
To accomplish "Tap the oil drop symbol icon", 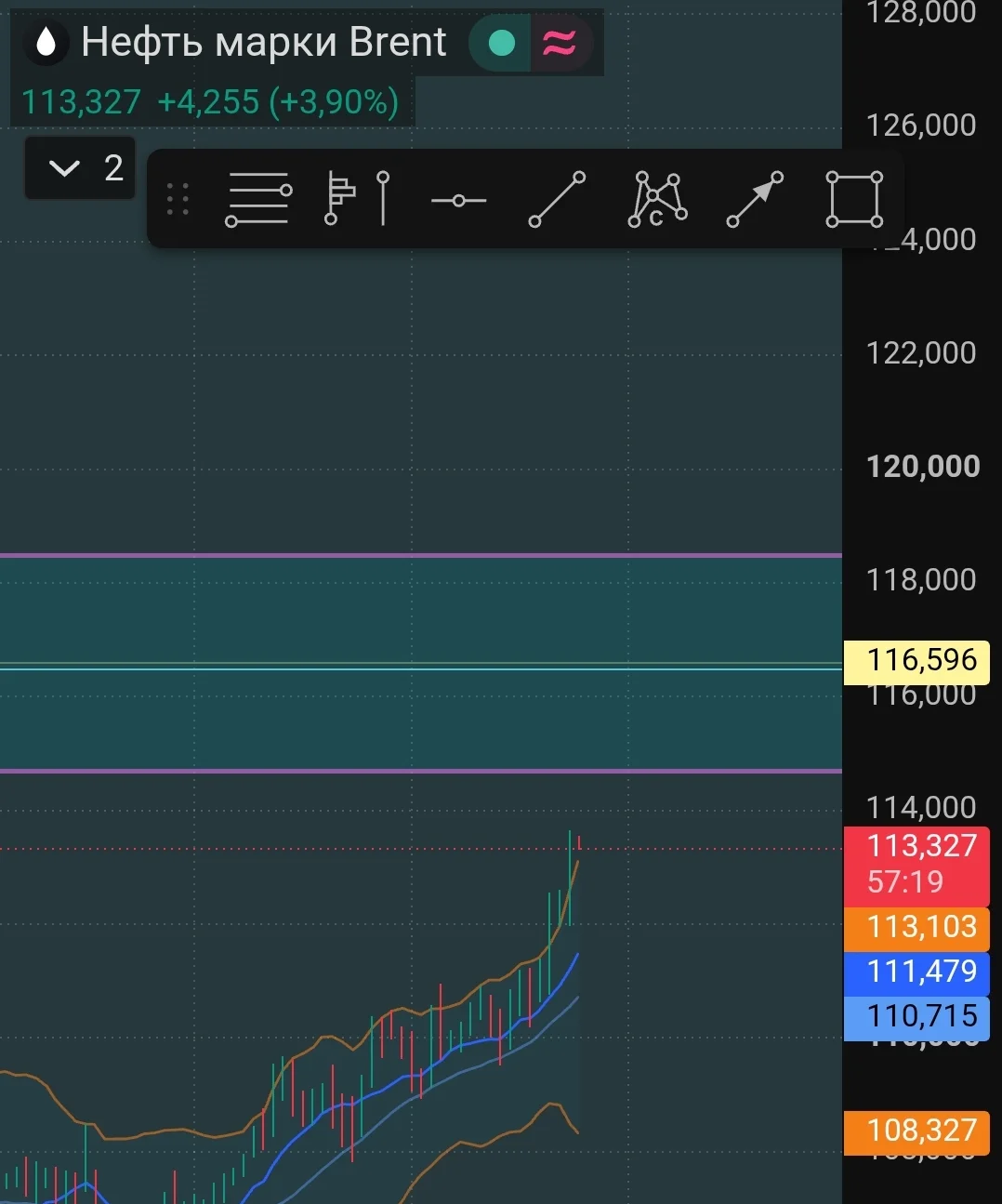I will (x=46, y=43).
